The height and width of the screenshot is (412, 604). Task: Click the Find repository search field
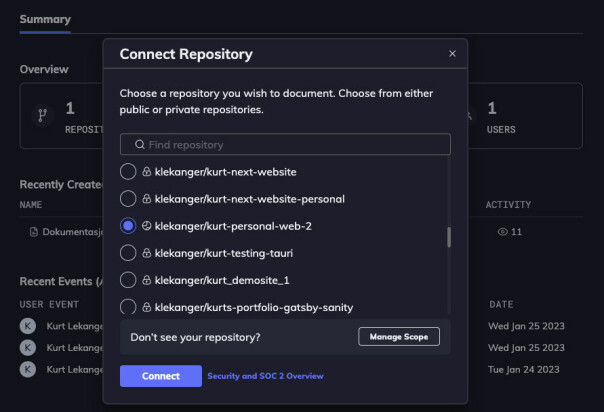pos(285,144)
